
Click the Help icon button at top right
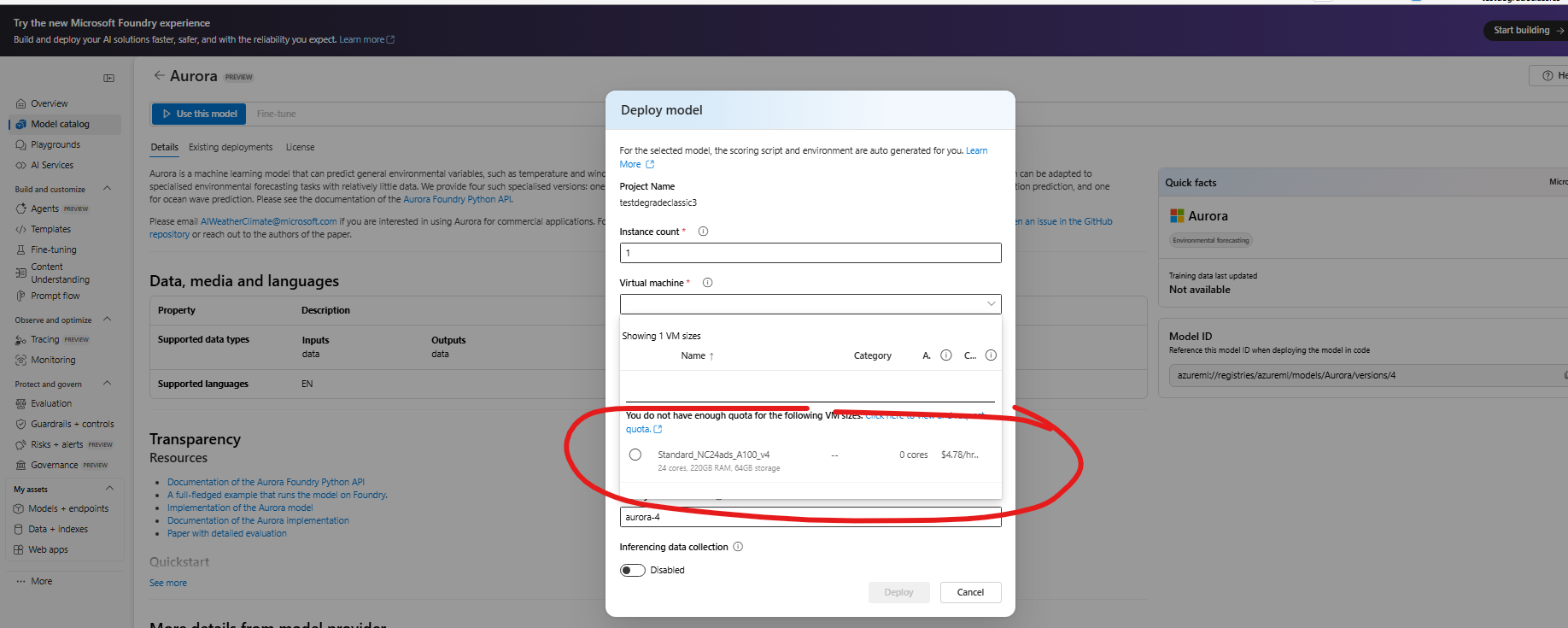pyautogui.click(x=1550, y=75)
